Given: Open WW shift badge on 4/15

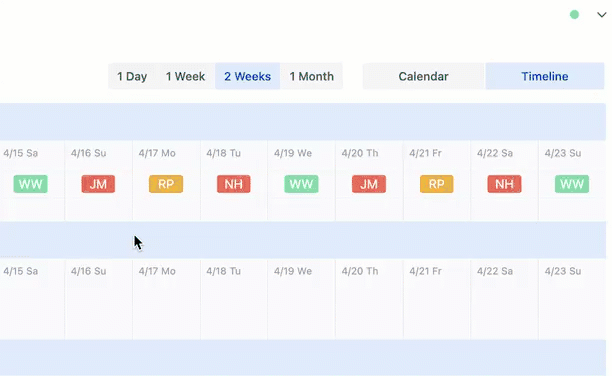Looking at the screenshot, I should point(30,184).
